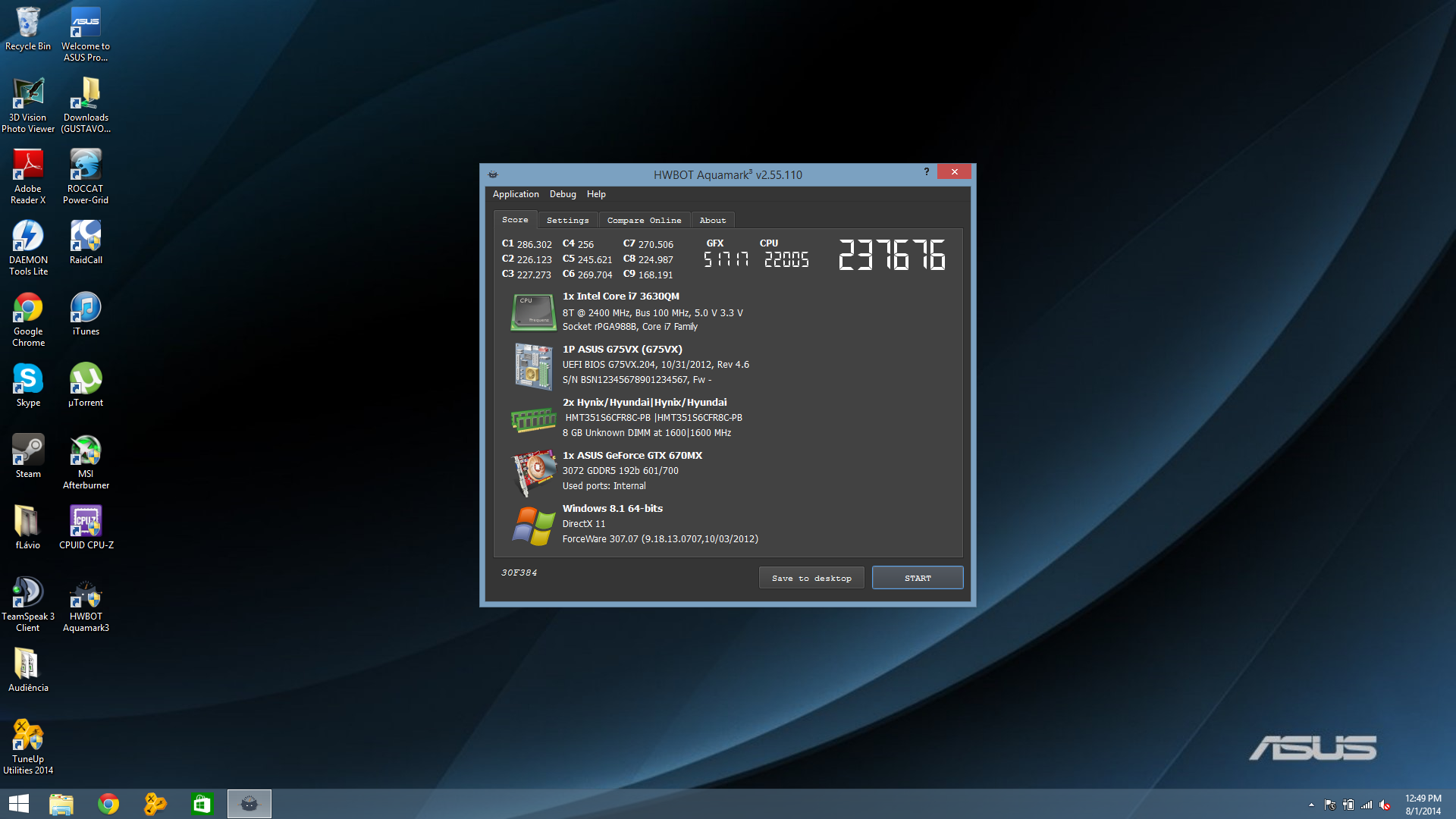Screen dimensions: 1456x819
Task: Launch 3D Vision Photo Viewer icon
Action: click(x=28, y=105)
